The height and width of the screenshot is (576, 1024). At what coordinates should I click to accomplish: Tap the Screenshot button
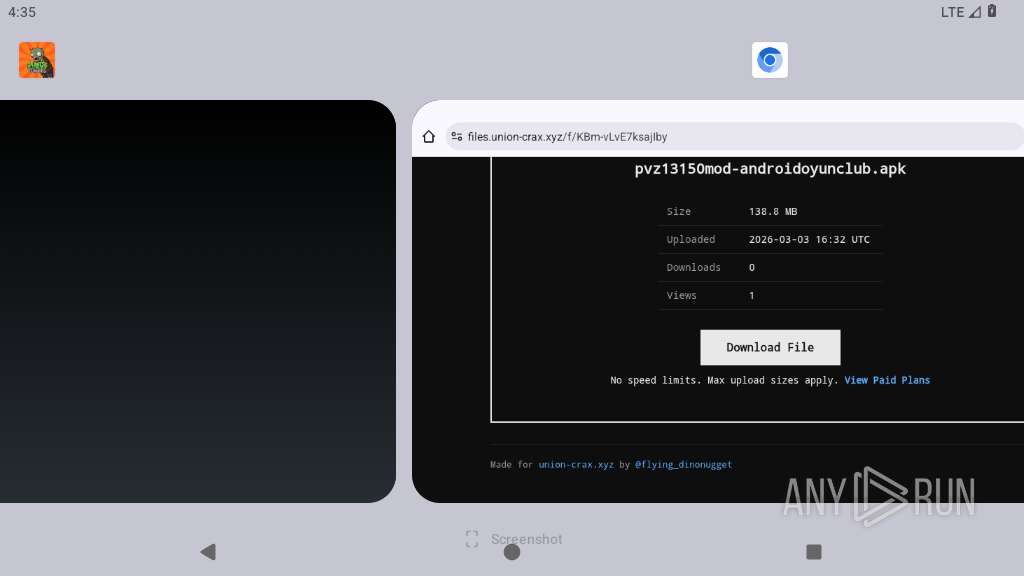(514, 539)
